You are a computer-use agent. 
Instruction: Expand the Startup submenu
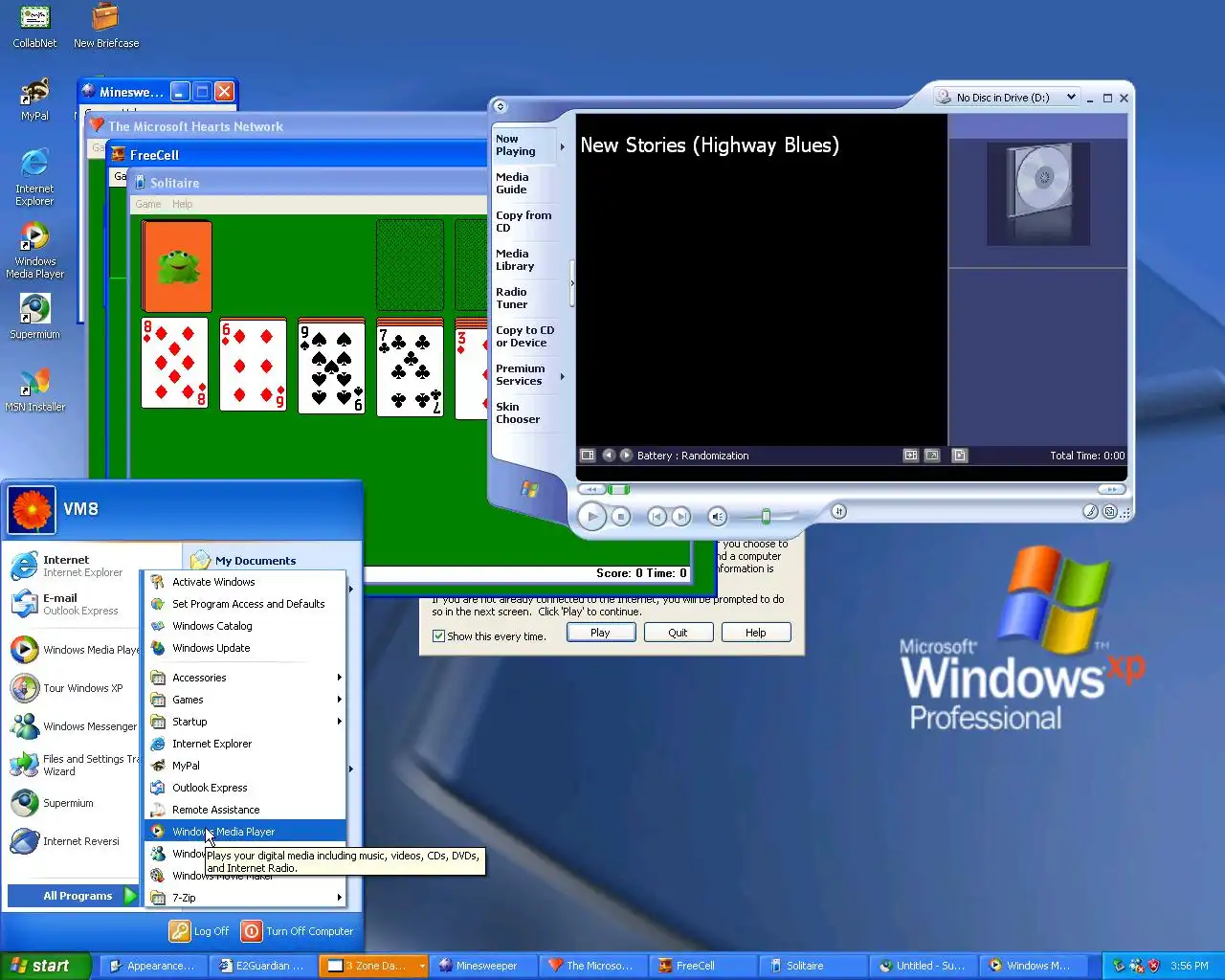[245, 722]
